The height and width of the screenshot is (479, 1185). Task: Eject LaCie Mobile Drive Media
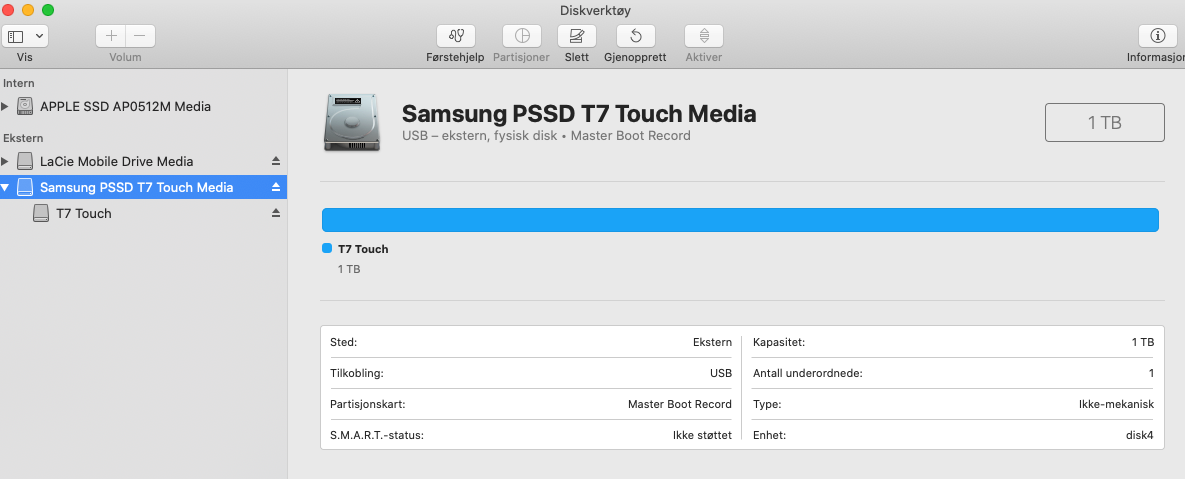pyautogui.click(x=276, y=161)
